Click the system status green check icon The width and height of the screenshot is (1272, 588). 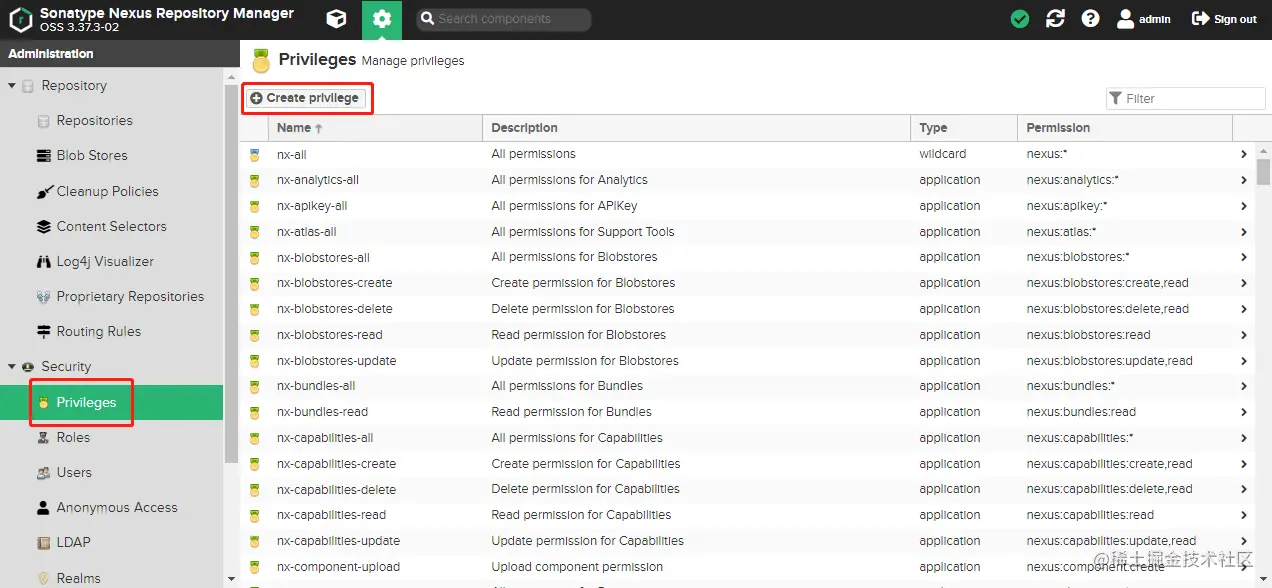(x=1020, y=19)
